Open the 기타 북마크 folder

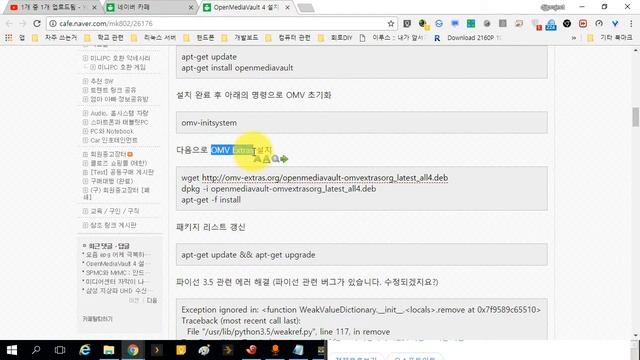(x=610, y=38)
